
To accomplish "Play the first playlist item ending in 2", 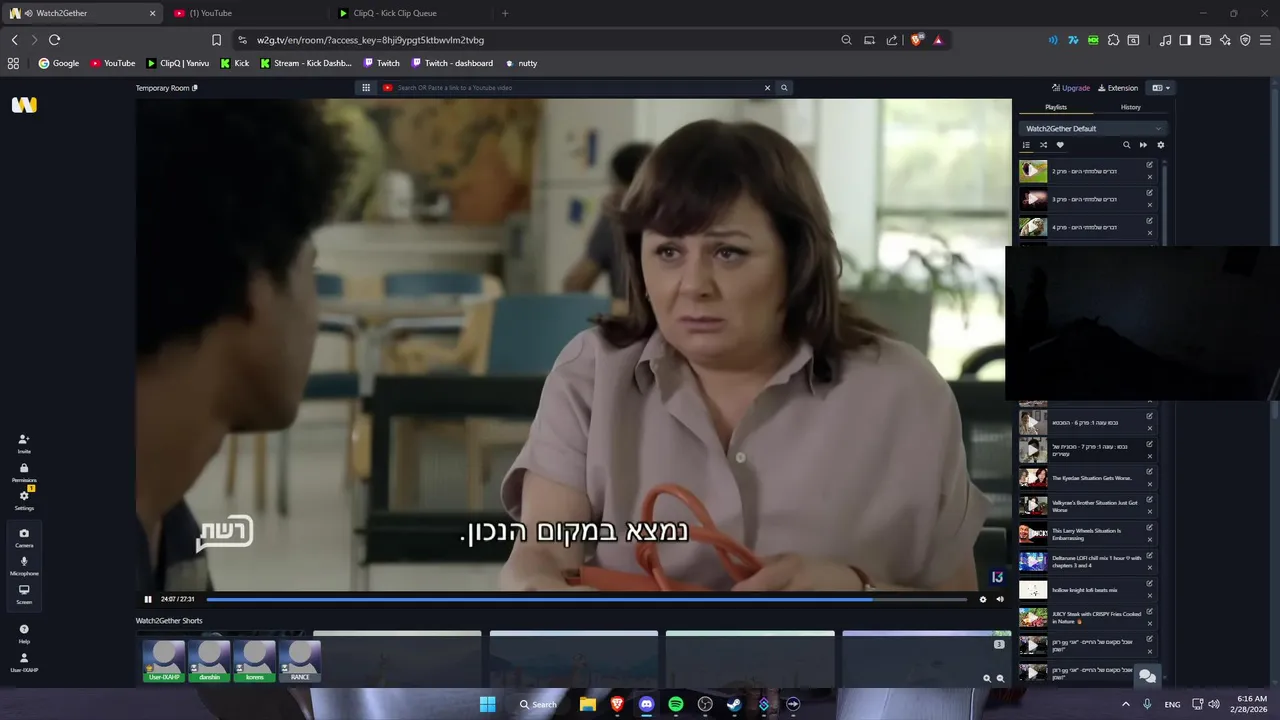I will tap(1033, 171).
